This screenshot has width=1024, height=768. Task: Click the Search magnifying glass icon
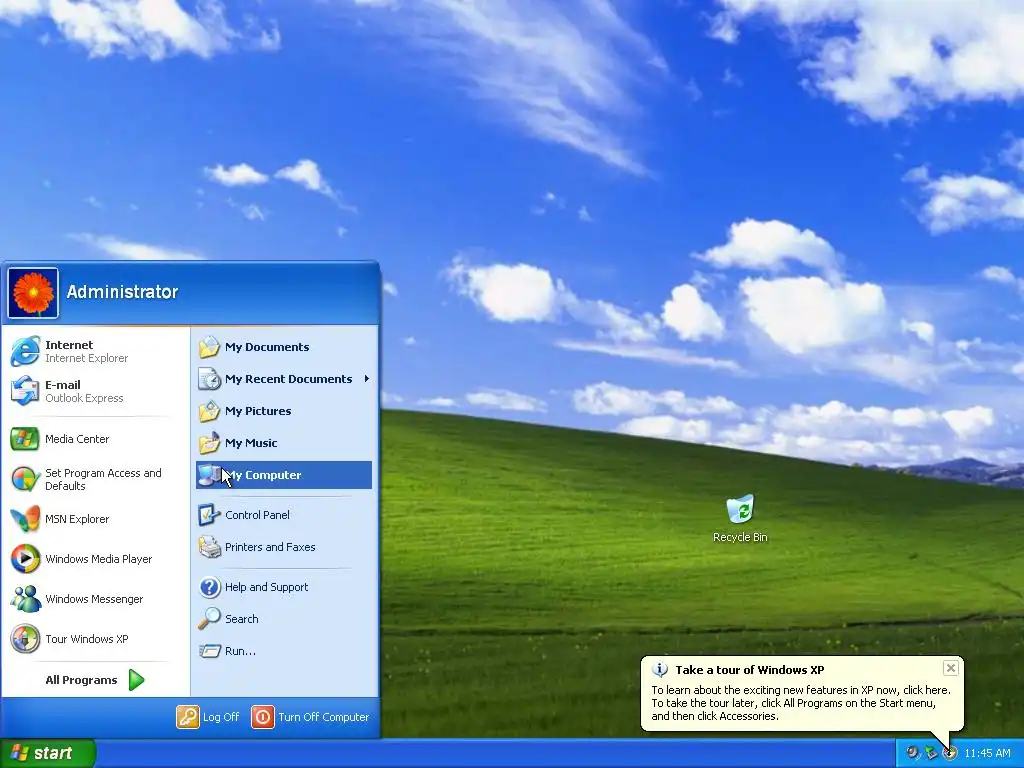point(210,618)
